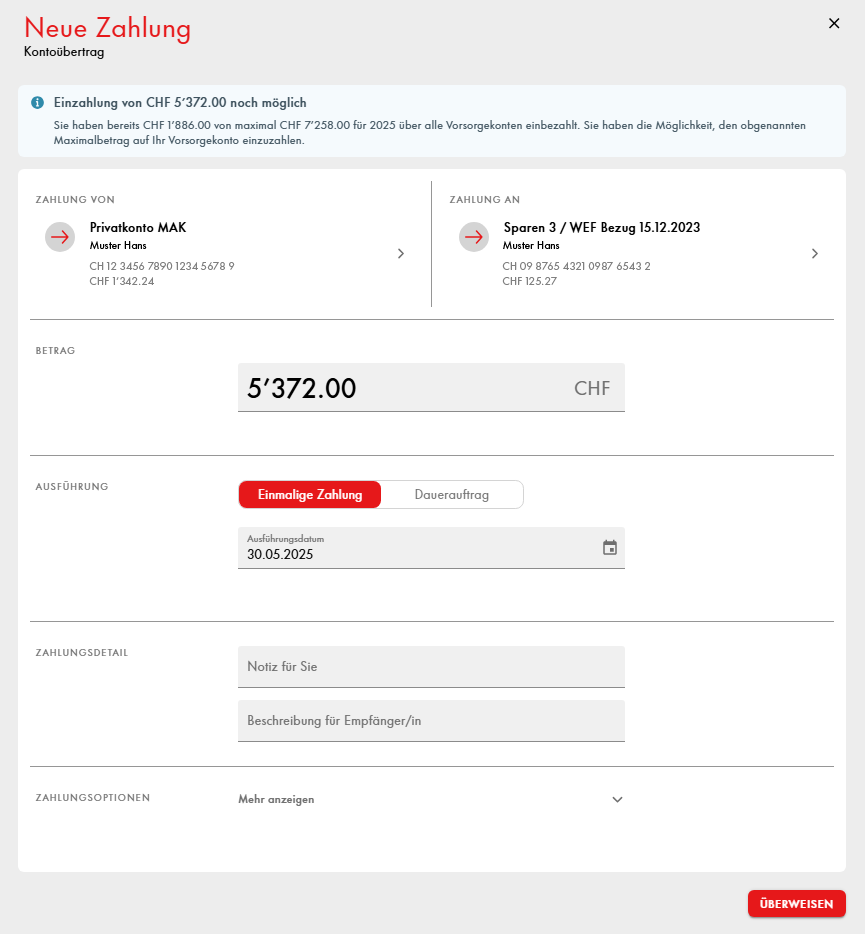Click the blue info icon in the banner
Viewport: 865px width, 934px height.
[37, 102]
